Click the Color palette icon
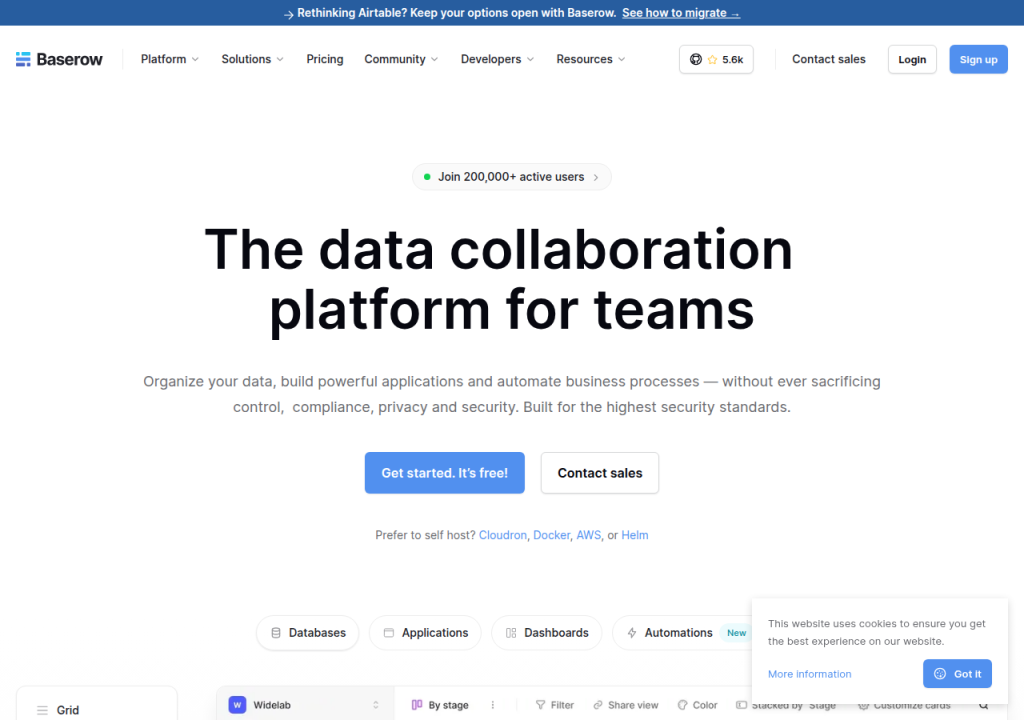This screenshot has width=1024, height=720. [x=682, y=705]
